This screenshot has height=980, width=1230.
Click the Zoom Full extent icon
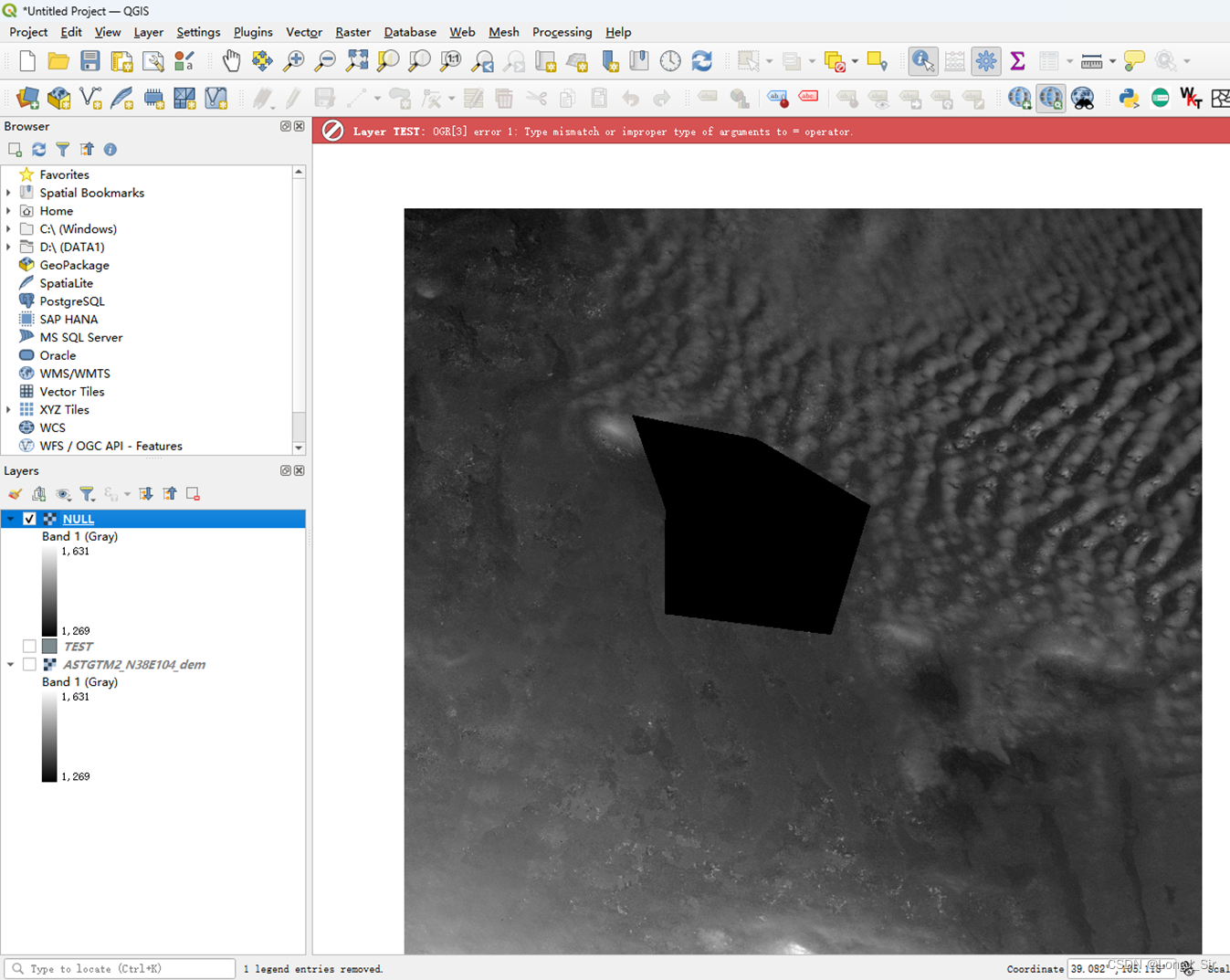coord(357,61)
